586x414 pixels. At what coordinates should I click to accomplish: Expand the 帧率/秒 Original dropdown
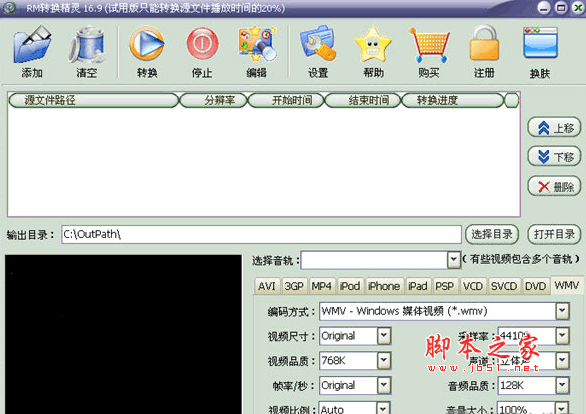384,385
